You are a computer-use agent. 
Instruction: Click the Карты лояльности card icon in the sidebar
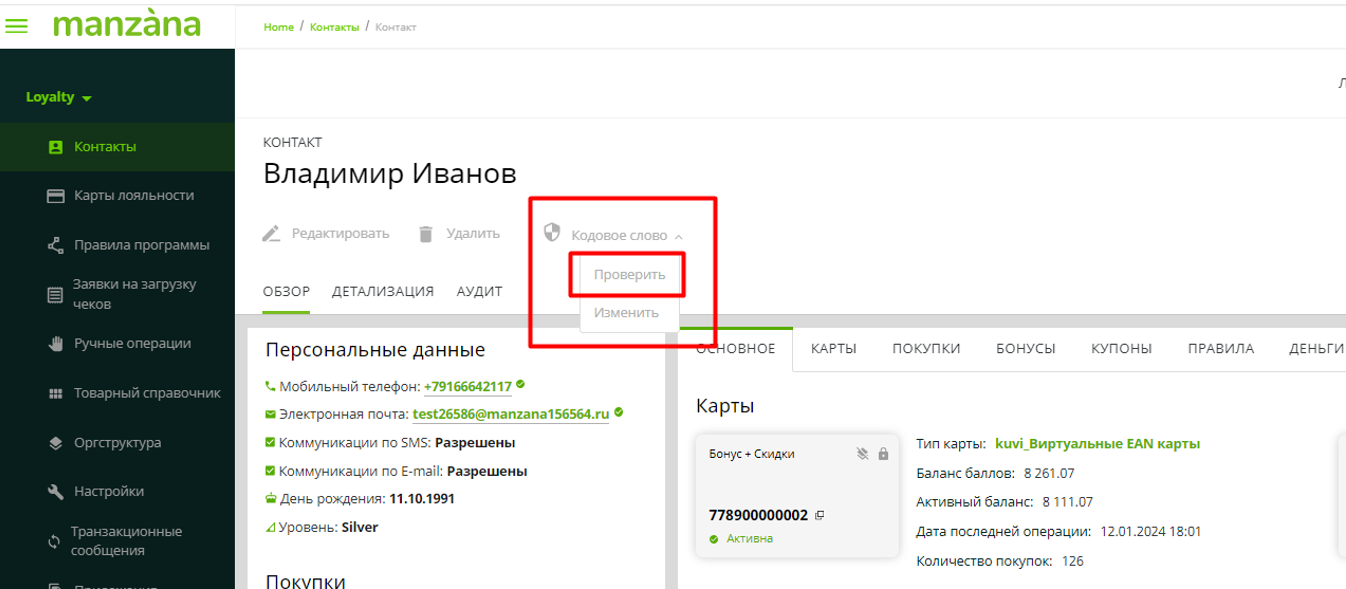pos(56,196)
